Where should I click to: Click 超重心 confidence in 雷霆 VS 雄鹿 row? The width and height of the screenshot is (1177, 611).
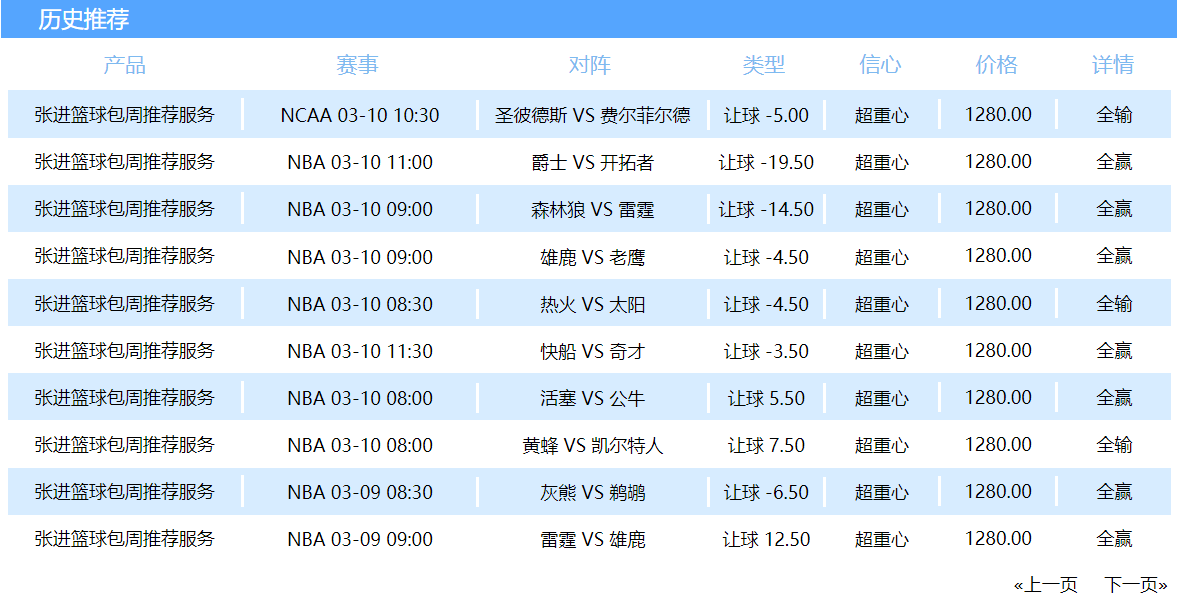(882, 539)
